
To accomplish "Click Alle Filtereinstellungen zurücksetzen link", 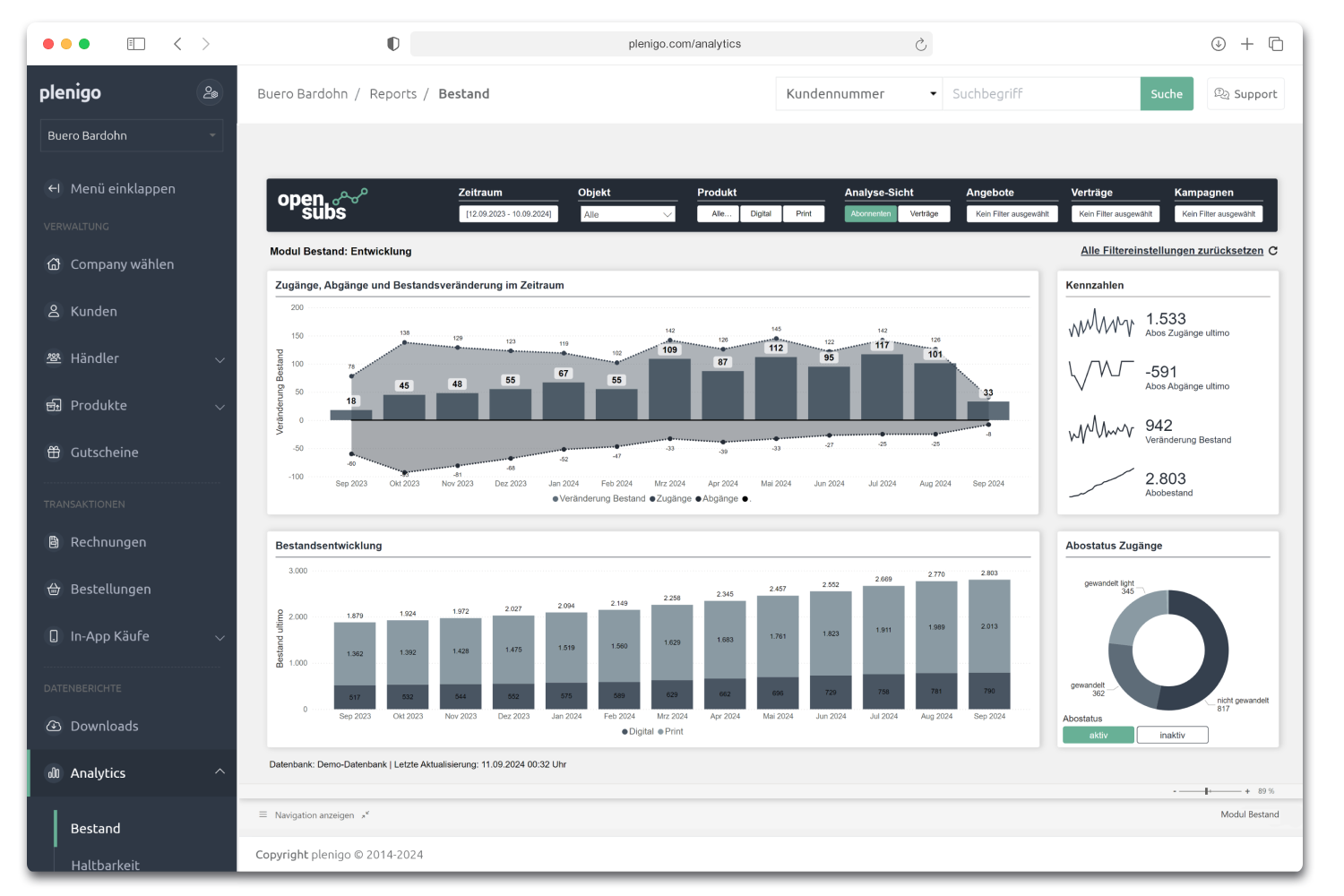I will pos(1171,251).
